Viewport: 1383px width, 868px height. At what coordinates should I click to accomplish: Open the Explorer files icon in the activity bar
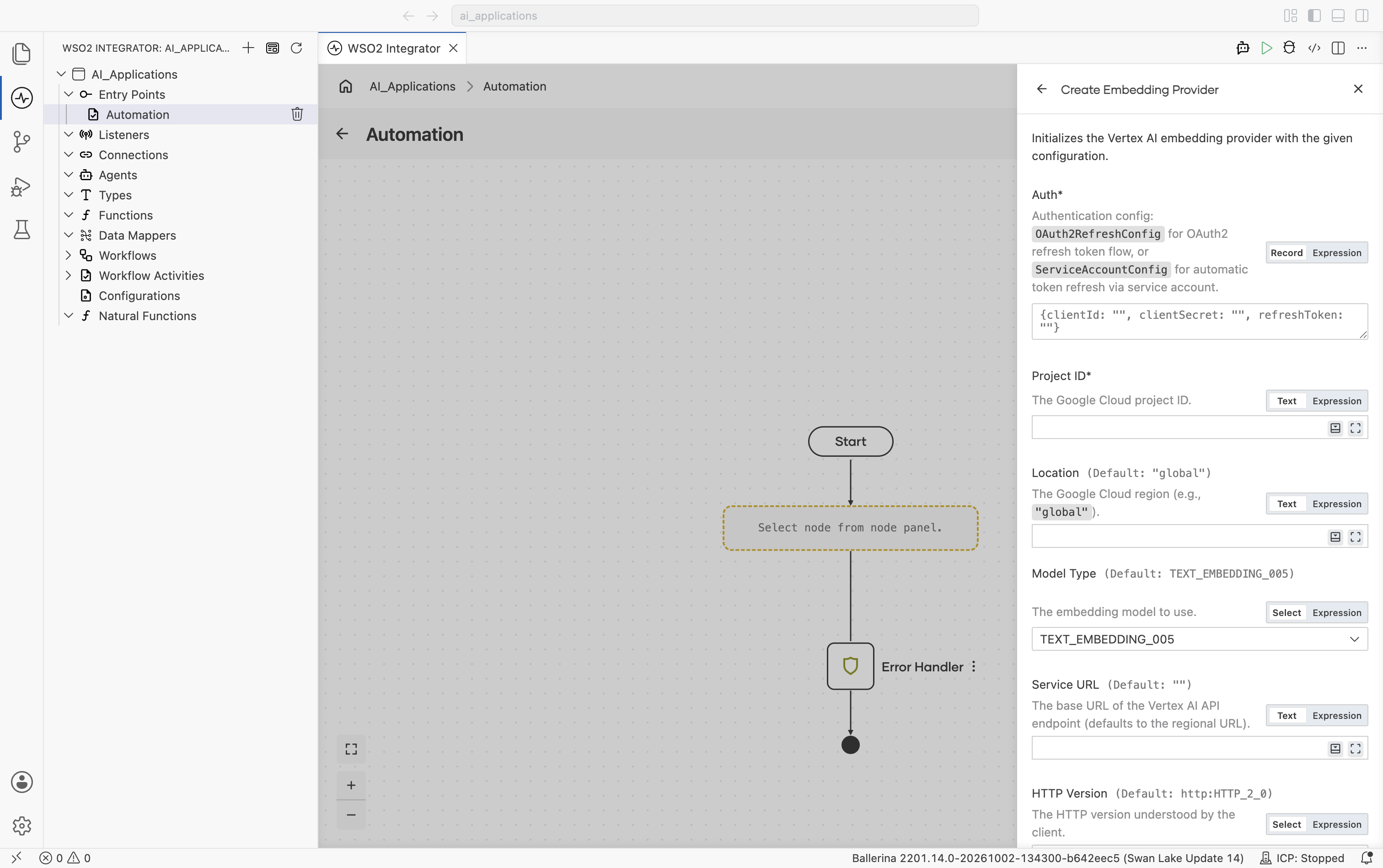pos(22,54)
